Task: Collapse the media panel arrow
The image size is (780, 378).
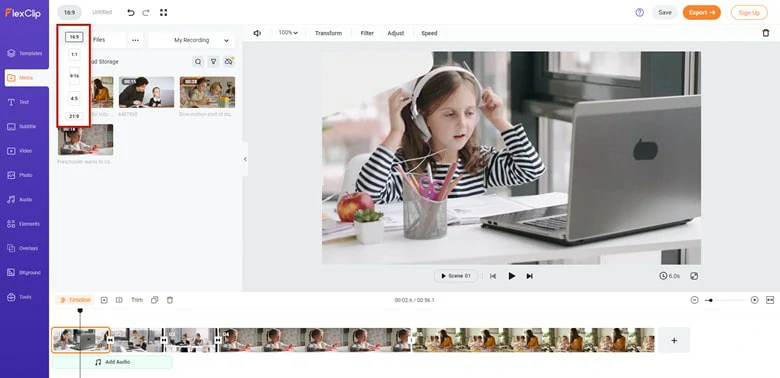Action: click(x=245, y=159)
